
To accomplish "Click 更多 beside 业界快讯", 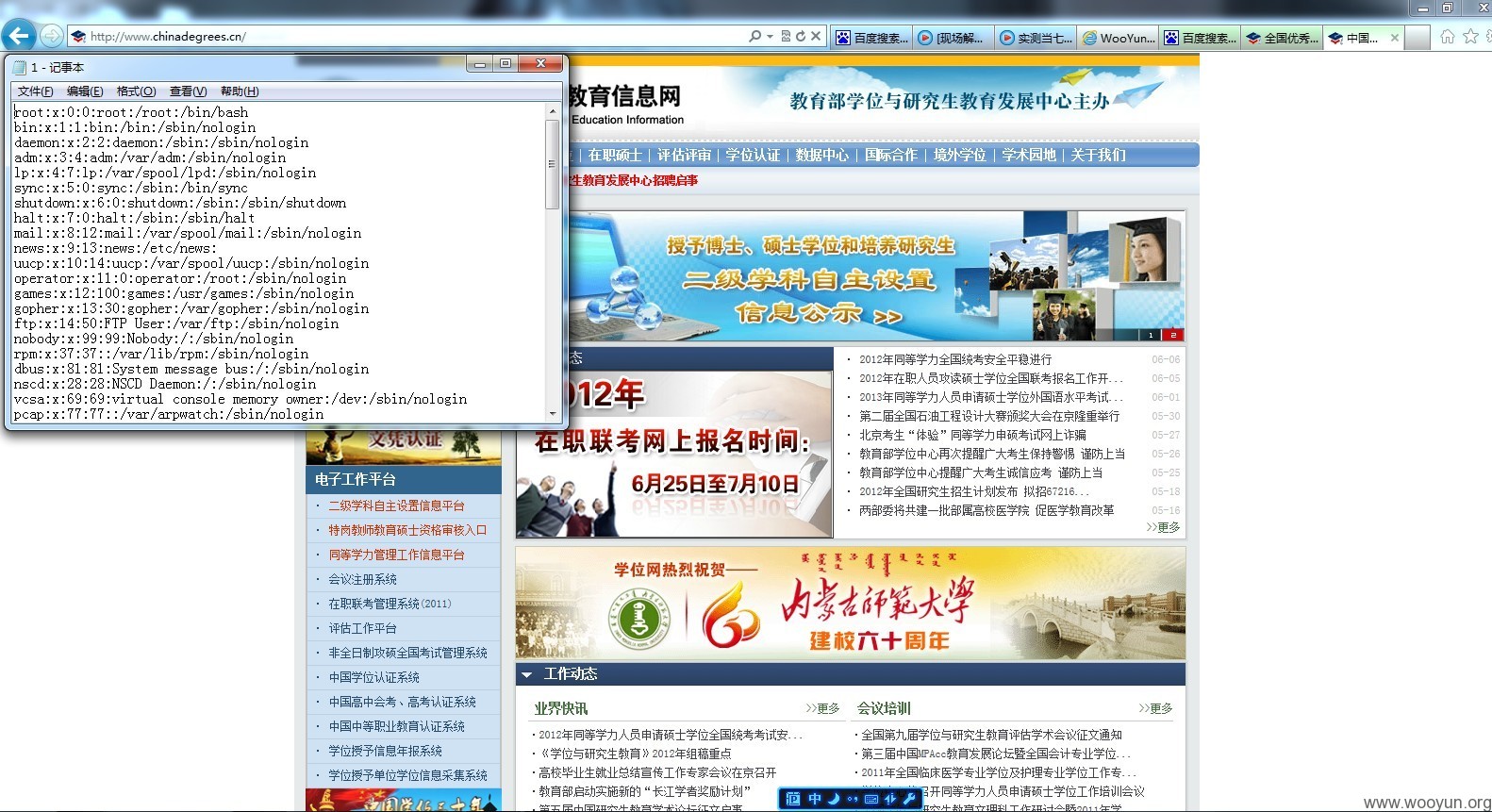I will click(822, 708).
